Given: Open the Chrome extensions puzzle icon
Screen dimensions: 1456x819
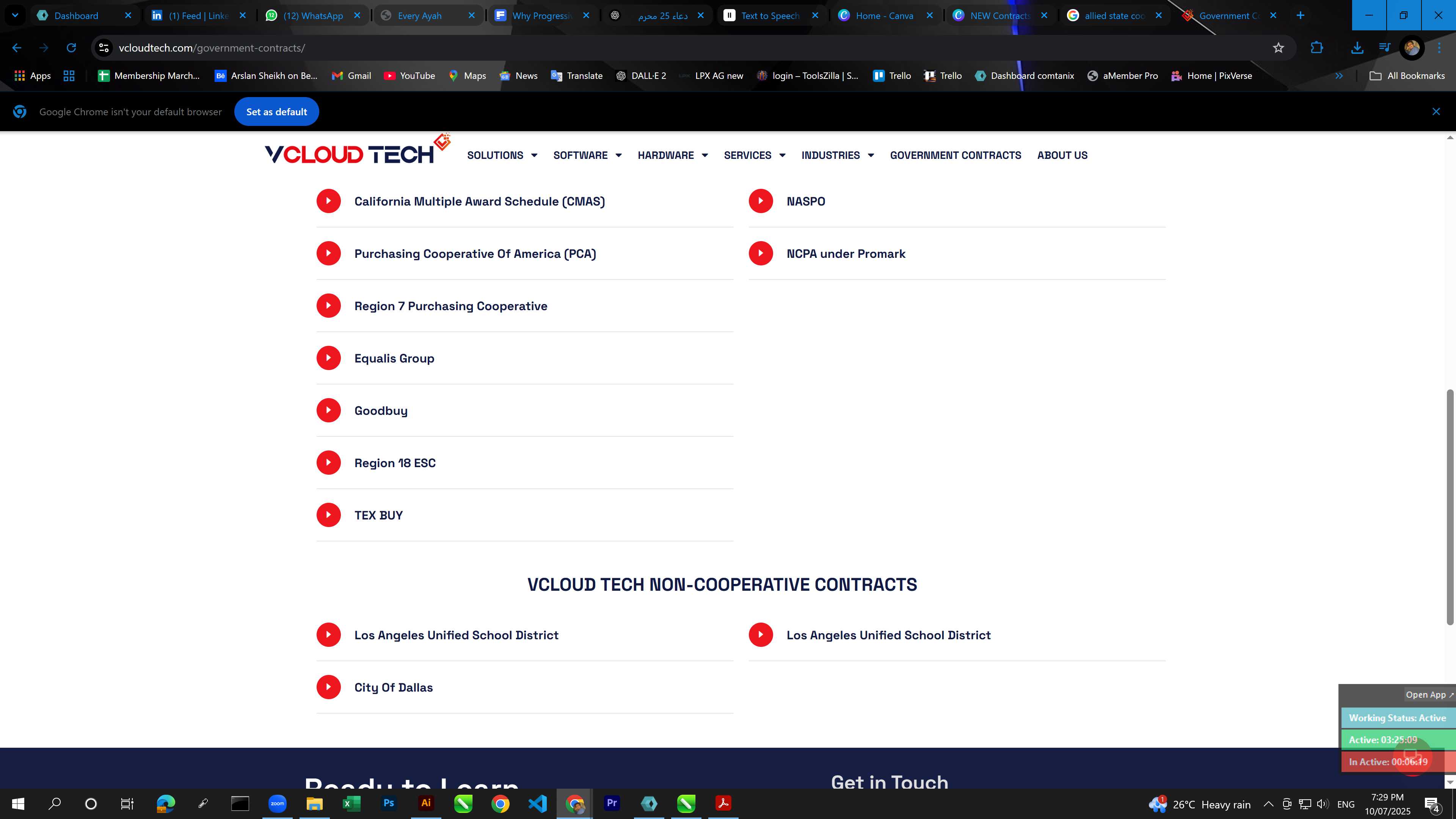Looking at the screenshot, I should (1317, 48).
